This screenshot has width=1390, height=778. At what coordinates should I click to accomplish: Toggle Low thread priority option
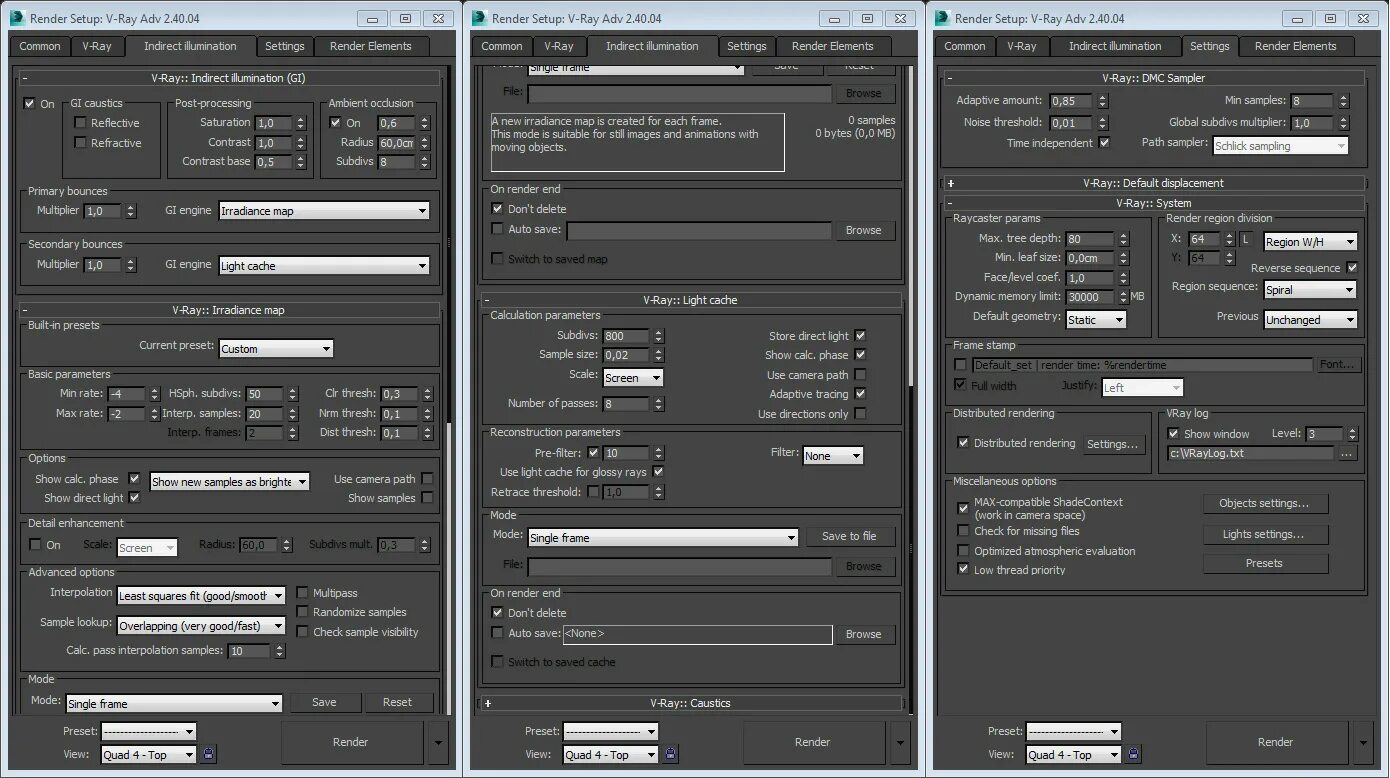963,570
